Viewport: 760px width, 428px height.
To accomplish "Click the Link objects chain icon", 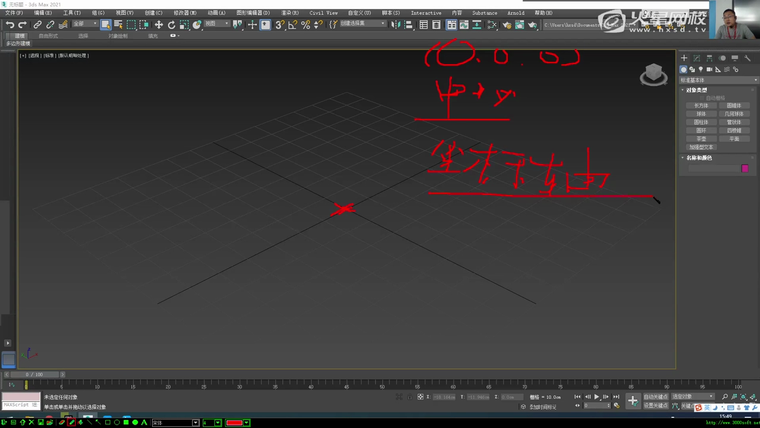I will click(x=37, y=25).
